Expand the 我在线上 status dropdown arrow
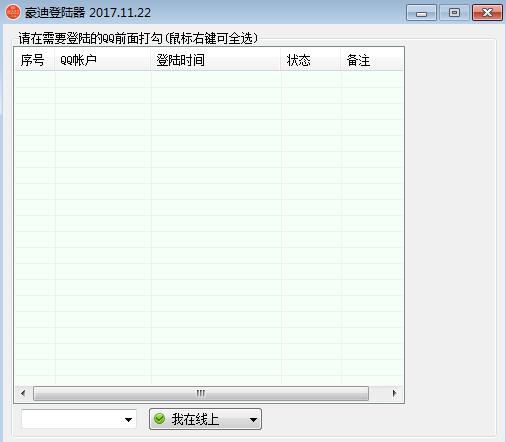This screenshot has height=442, width=506. coord(253,420)
